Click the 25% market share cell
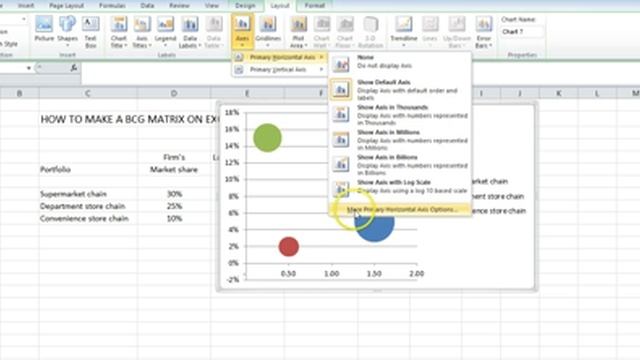The width and height of the screenshot is (640, 360). 174,206
